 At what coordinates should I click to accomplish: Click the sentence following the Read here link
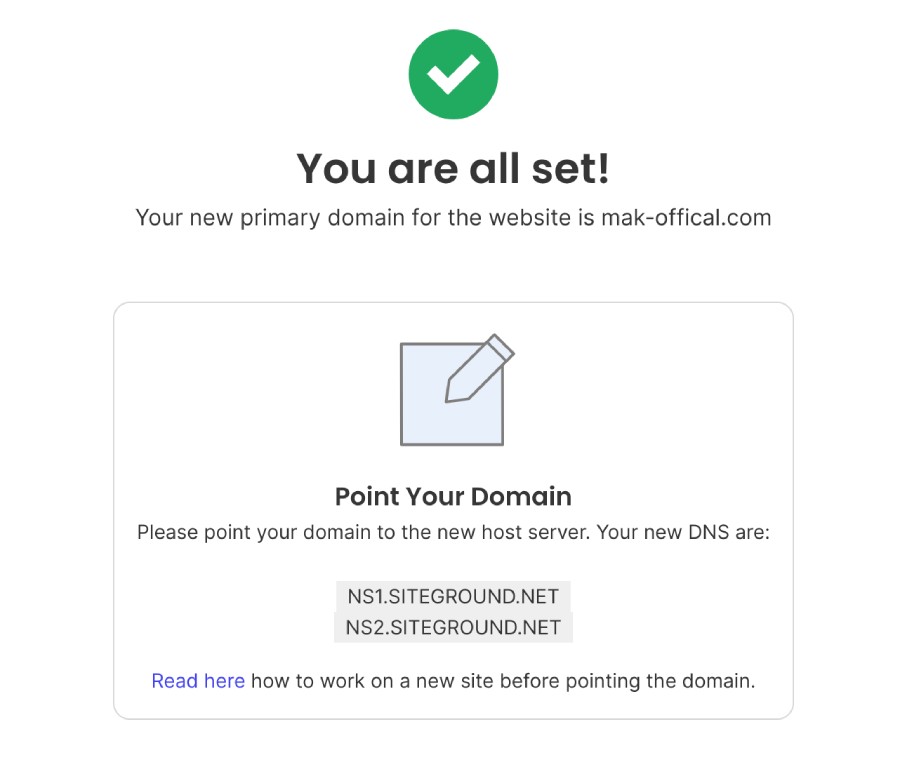click(500, 681)
